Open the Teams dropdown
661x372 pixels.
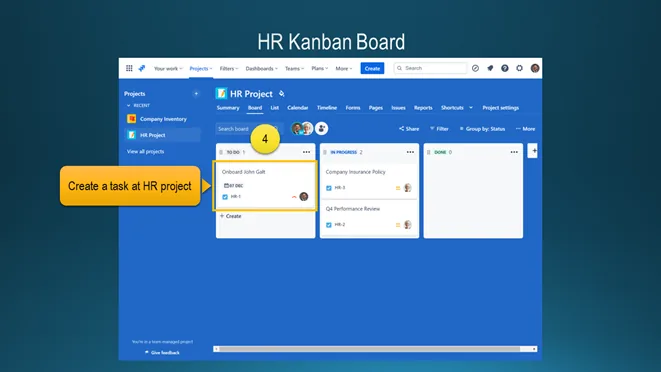[294, 68]
